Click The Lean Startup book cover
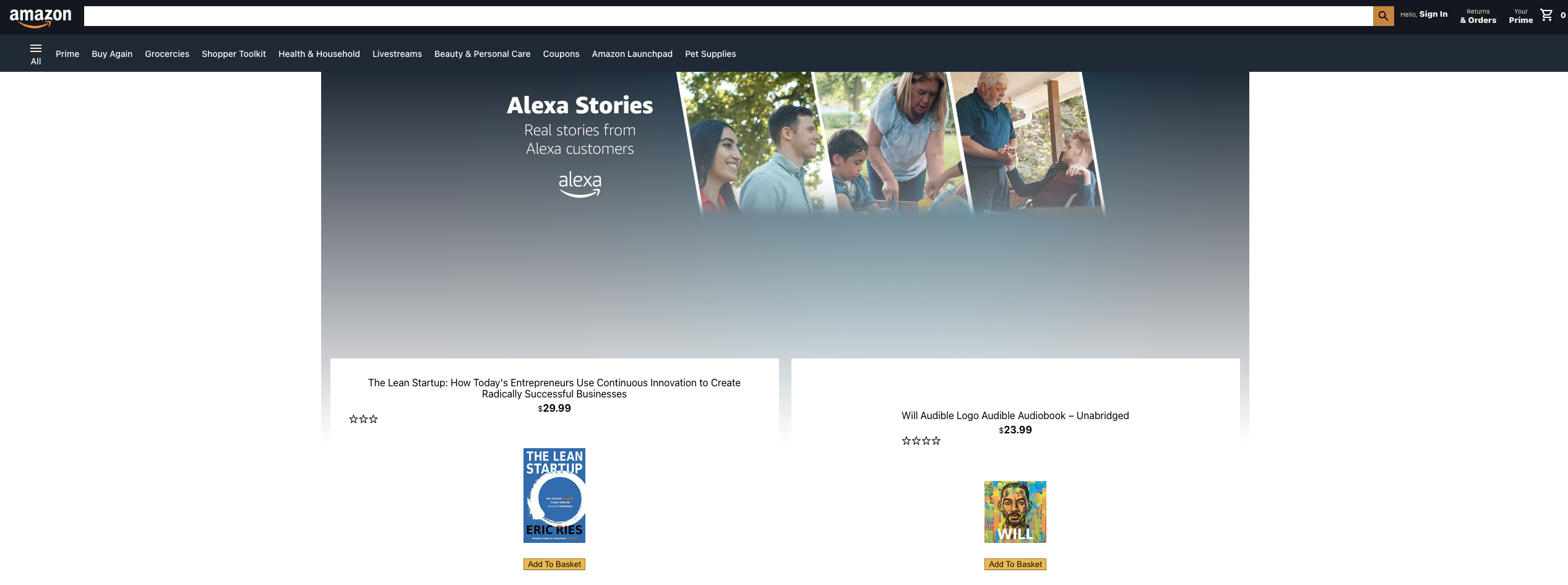Image resolution: width=1568 pixels, height=585 pixels. [x=554, y=496]
